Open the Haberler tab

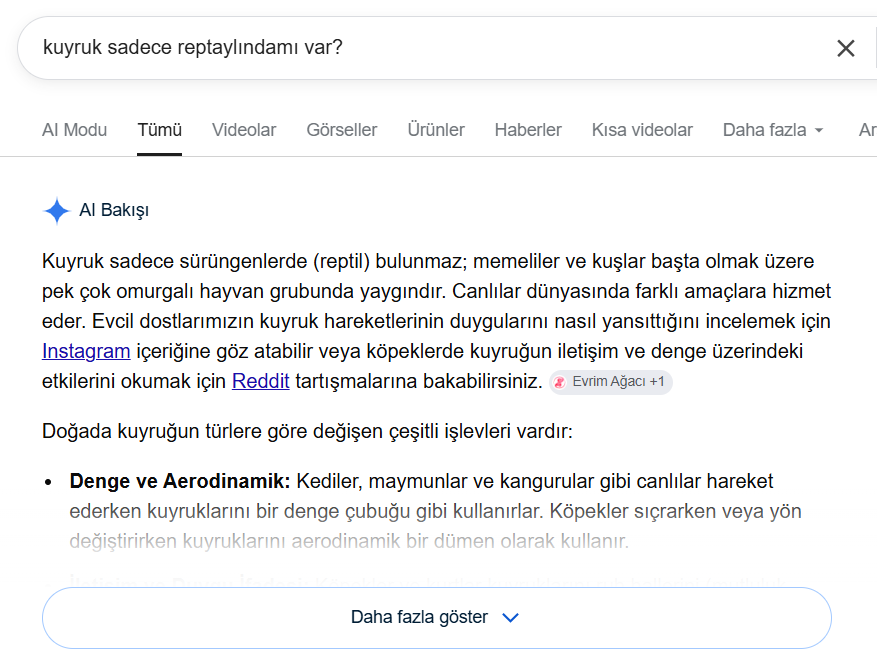click(x=528, y=130)
